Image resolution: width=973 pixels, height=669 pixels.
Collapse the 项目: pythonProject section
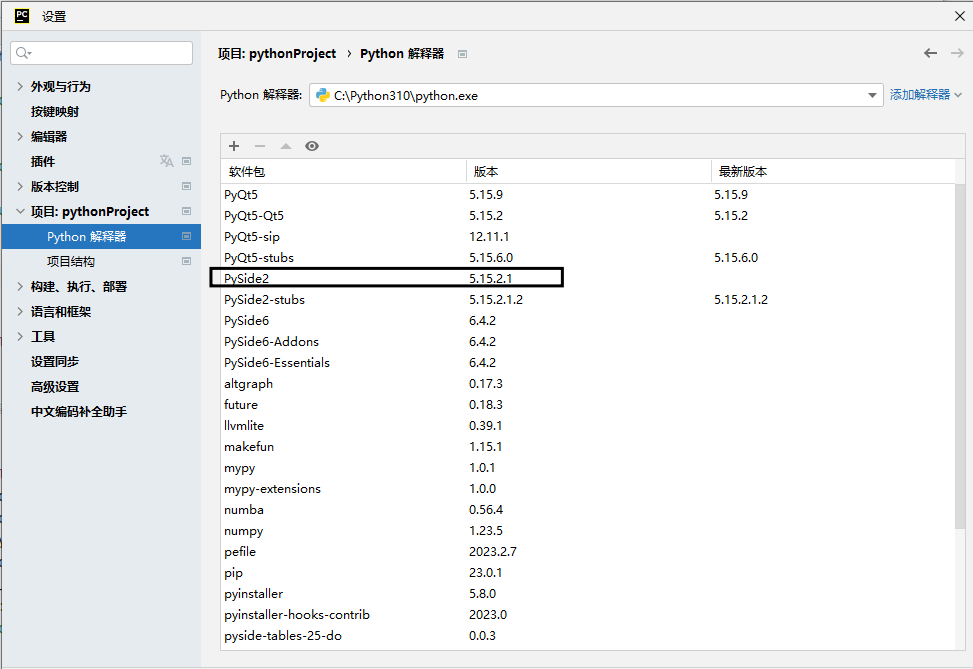click(20, 212)
